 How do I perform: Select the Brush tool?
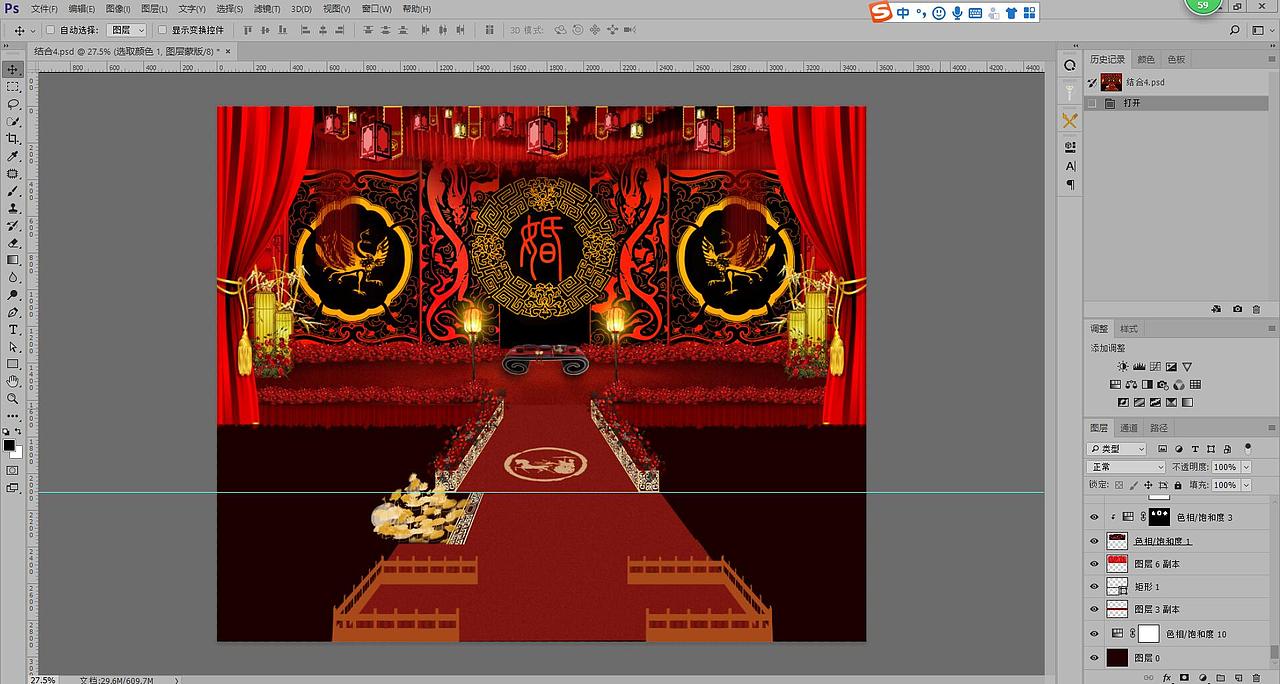(x=13, y=191)
